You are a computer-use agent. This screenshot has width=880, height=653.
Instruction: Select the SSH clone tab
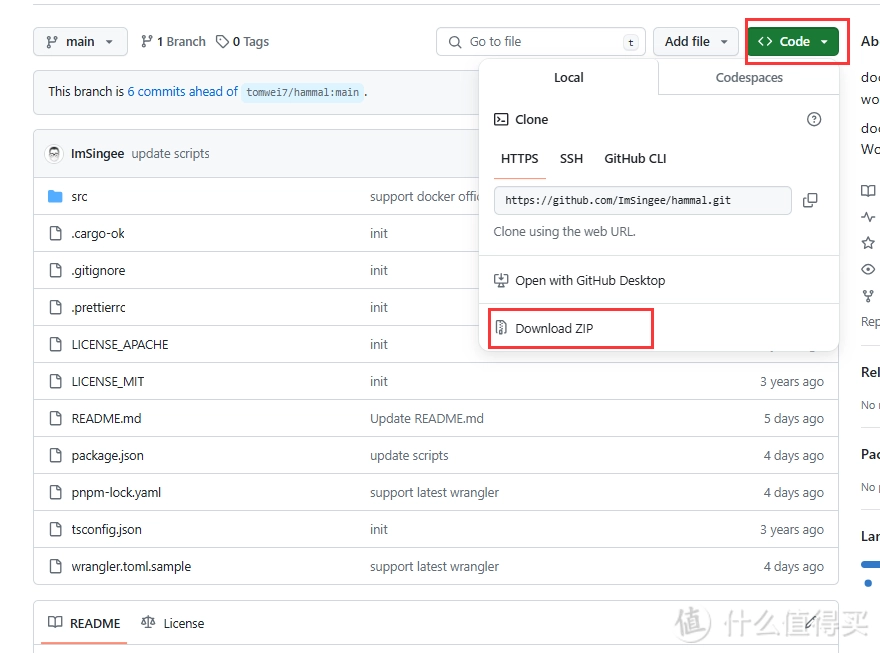(x=571, y=159)
